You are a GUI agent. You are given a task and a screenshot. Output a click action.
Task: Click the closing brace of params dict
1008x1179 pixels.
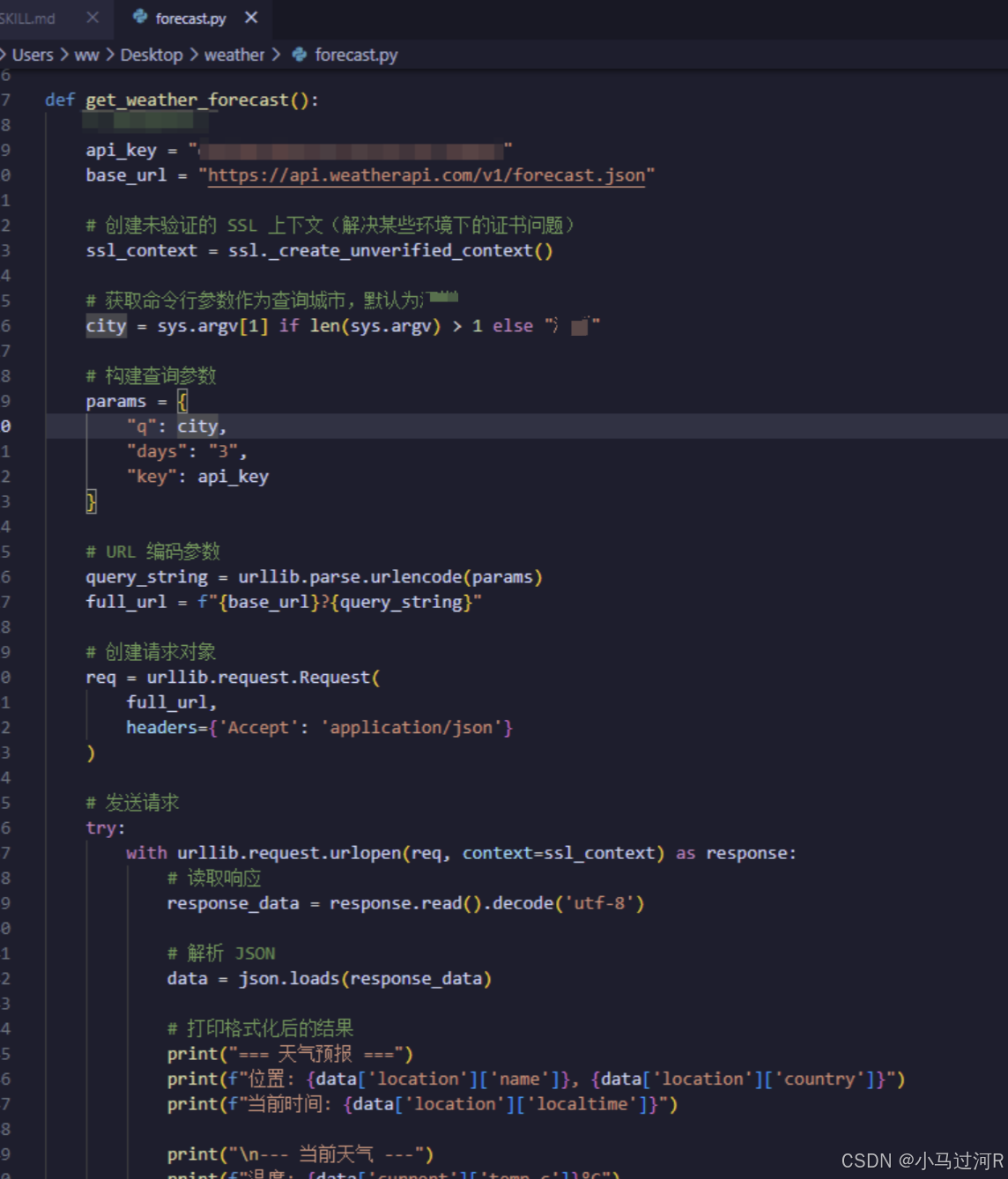91,502
